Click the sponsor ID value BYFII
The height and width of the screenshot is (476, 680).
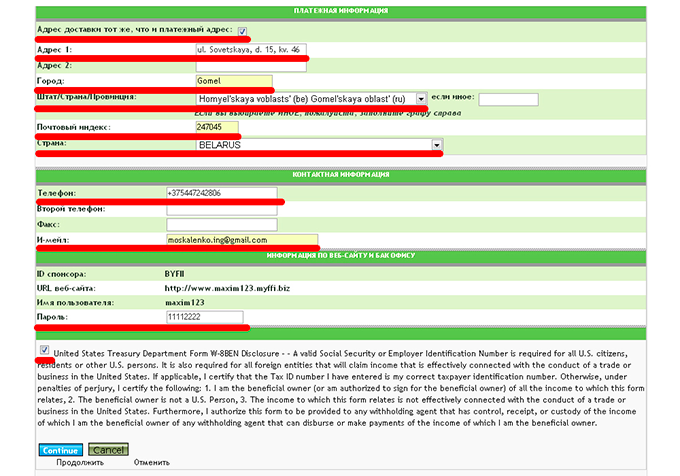click(174, 274)
